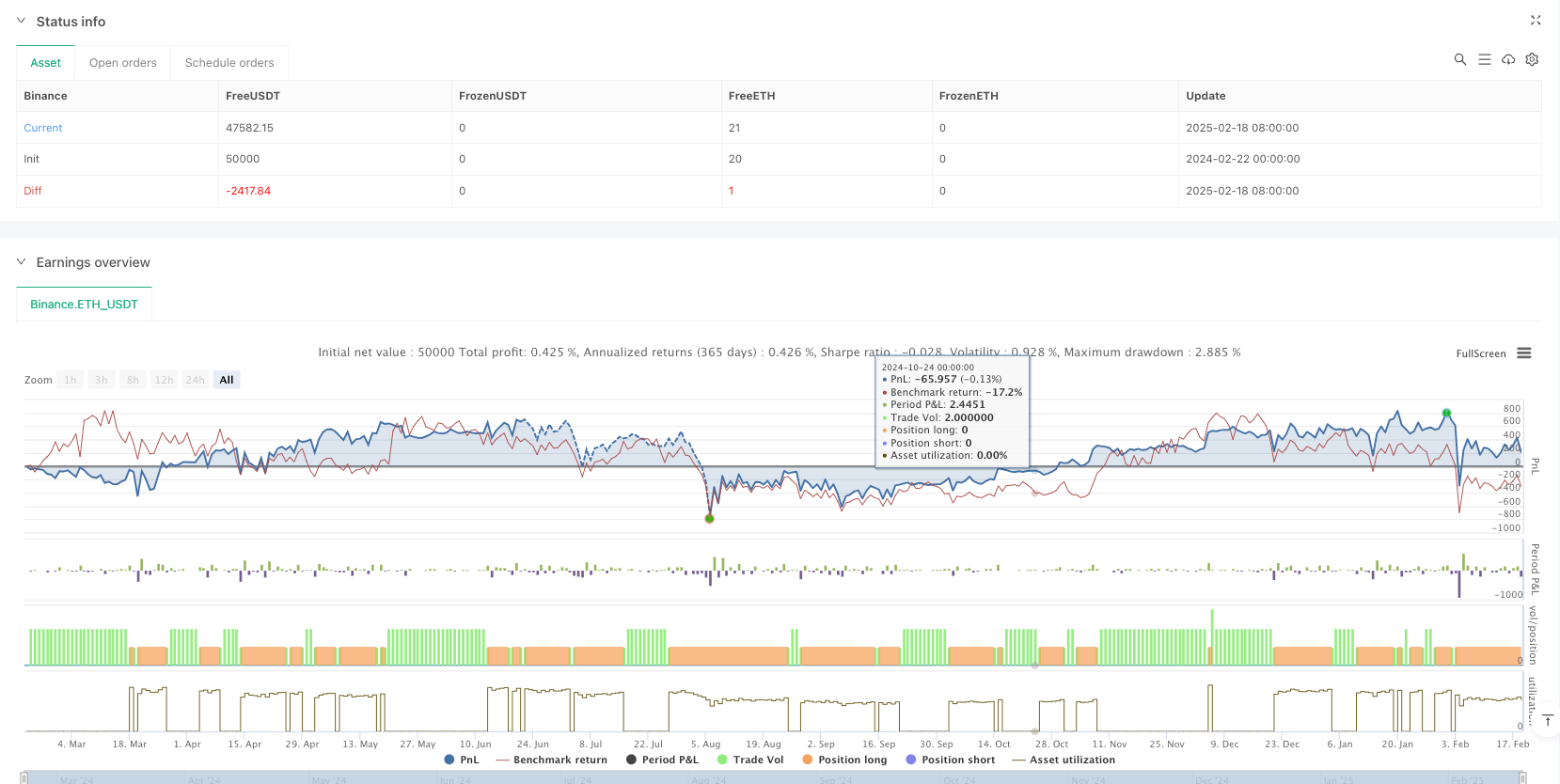The height and width of the screenshot is (784, 1560).
Task: Click the FullScreen button
Action: 1480,353
